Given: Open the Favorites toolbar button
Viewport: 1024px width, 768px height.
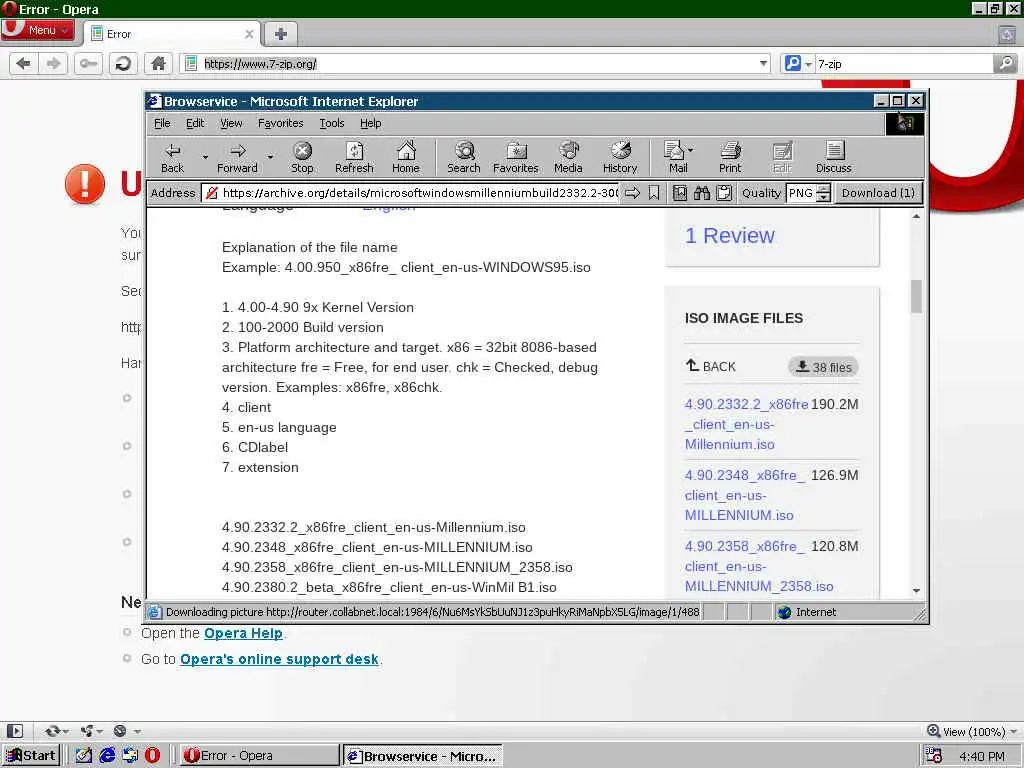Looking at the screenshot, I should point(515,158).
